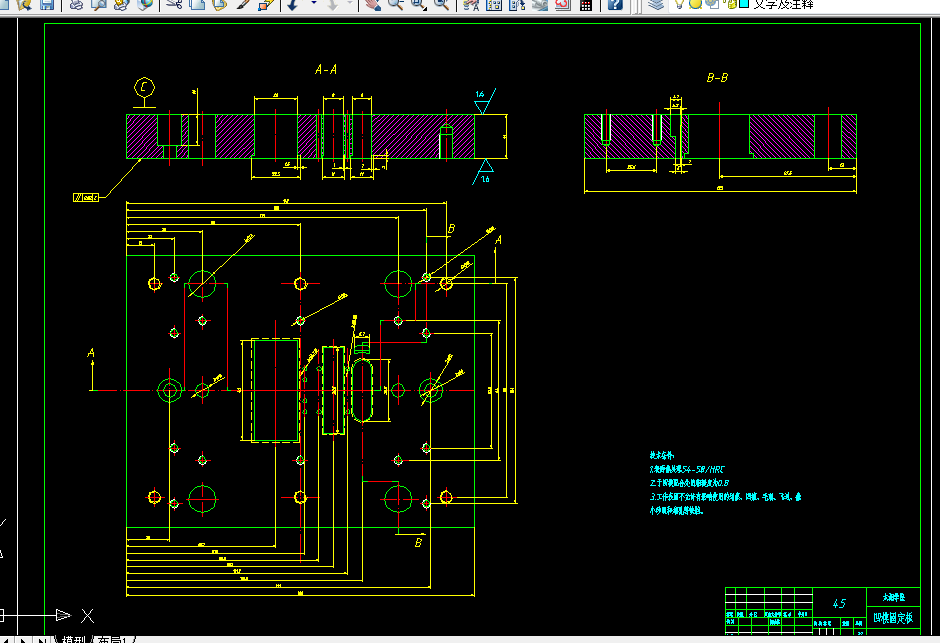Open the Help question mark icon
Viewport: 940px width, 643px height.
(x=615, y=4)
